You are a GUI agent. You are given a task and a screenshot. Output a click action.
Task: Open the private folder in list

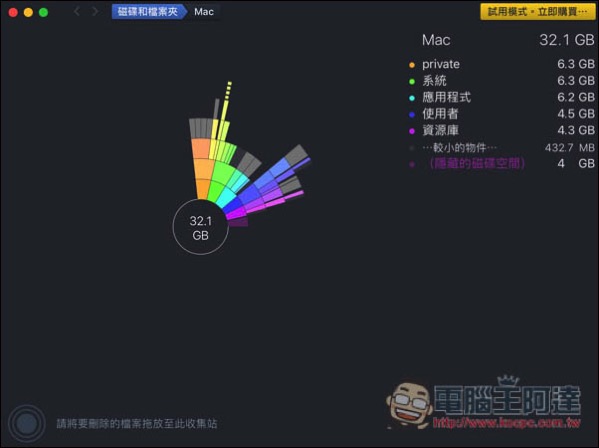[x=502, y=64]
